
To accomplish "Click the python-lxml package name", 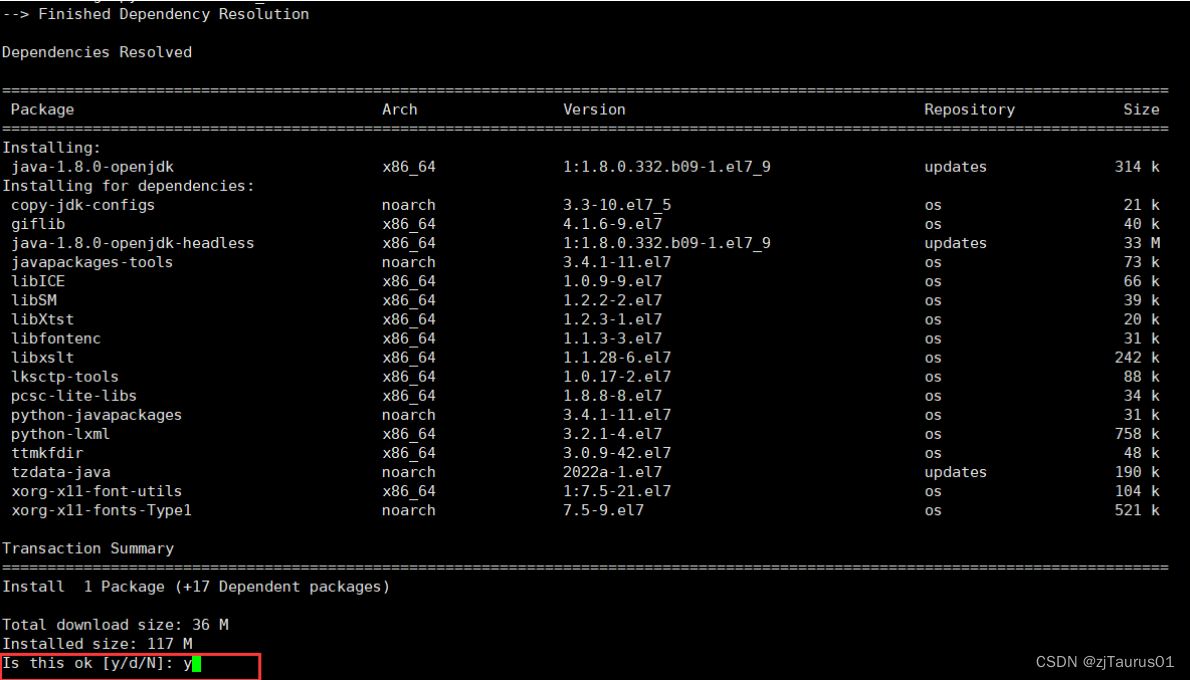I will point(61,434).
